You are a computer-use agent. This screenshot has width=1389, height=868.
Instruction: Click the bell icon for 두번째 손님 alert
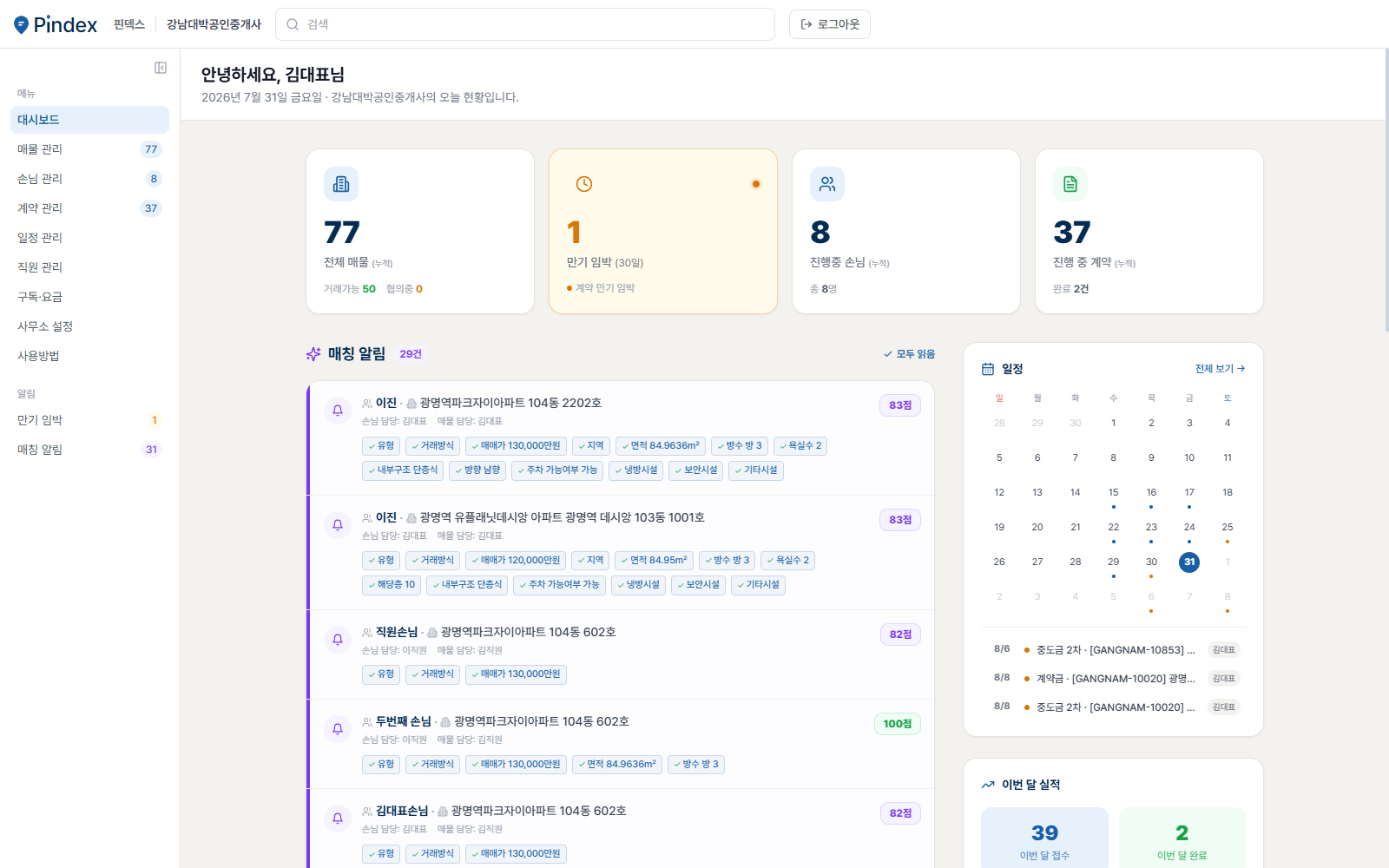(x=338, y=728)
